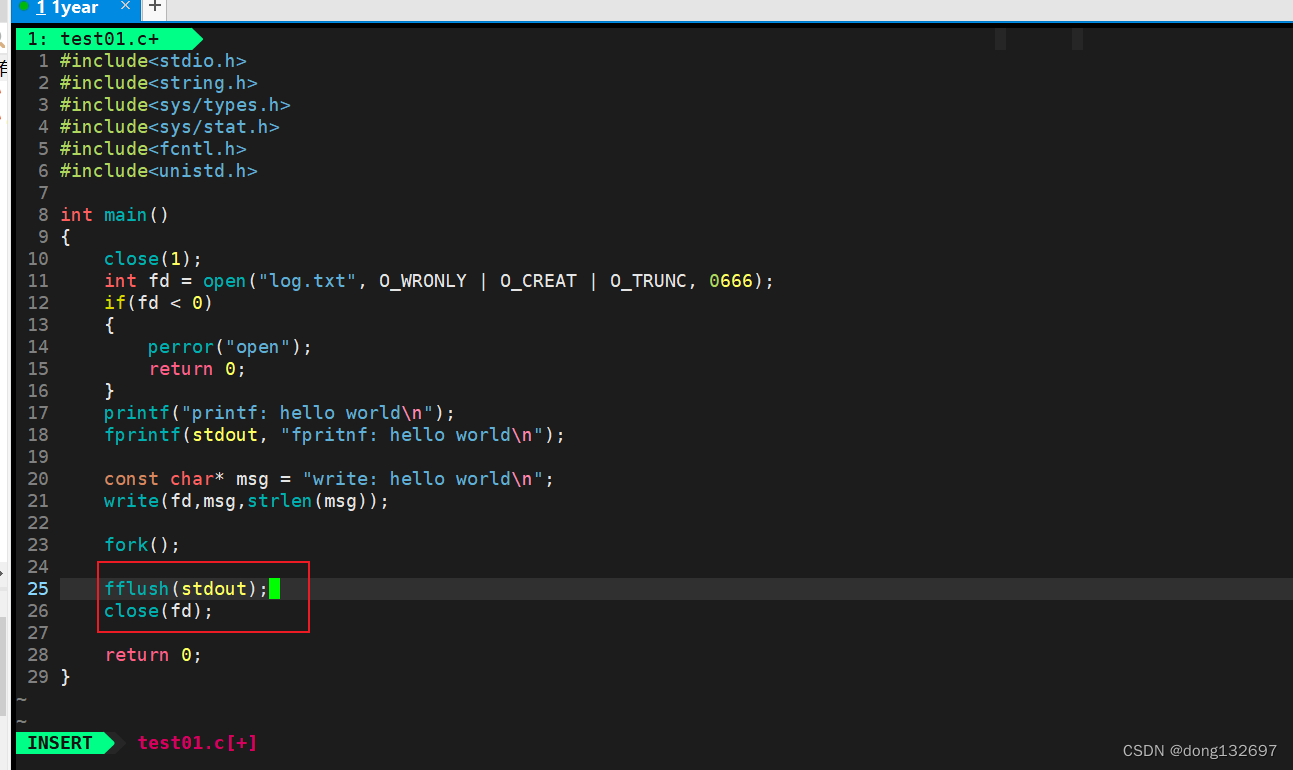
Task: Click 'return 0;' on line 15
Action: tap(197, 369)
